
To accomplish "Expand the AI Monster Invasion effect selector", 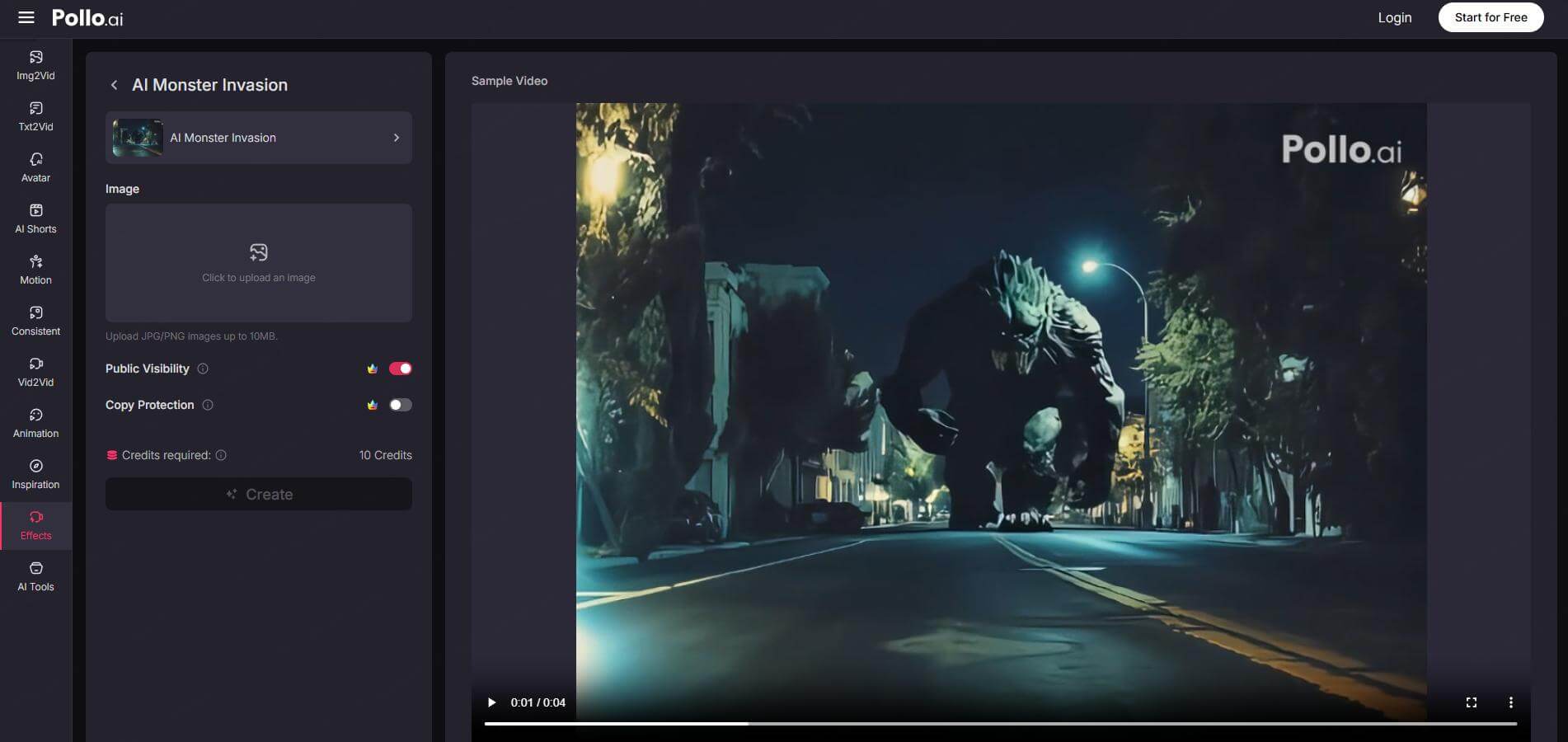I will tap(258, 138).
